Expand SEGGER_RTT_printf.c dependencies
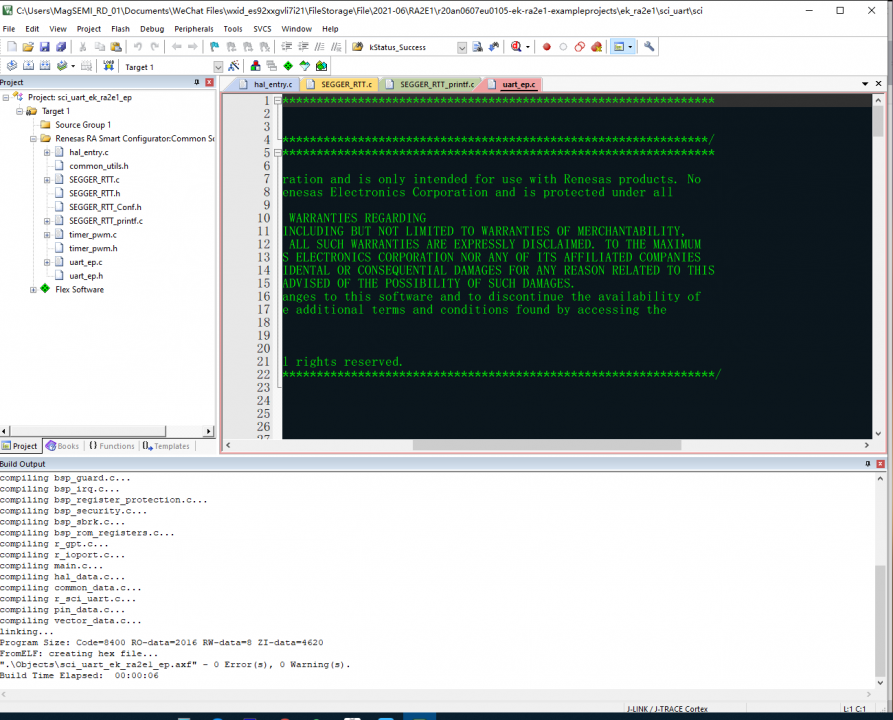Image resolution: width=893 pixels, height=720 pixels. 47,221
